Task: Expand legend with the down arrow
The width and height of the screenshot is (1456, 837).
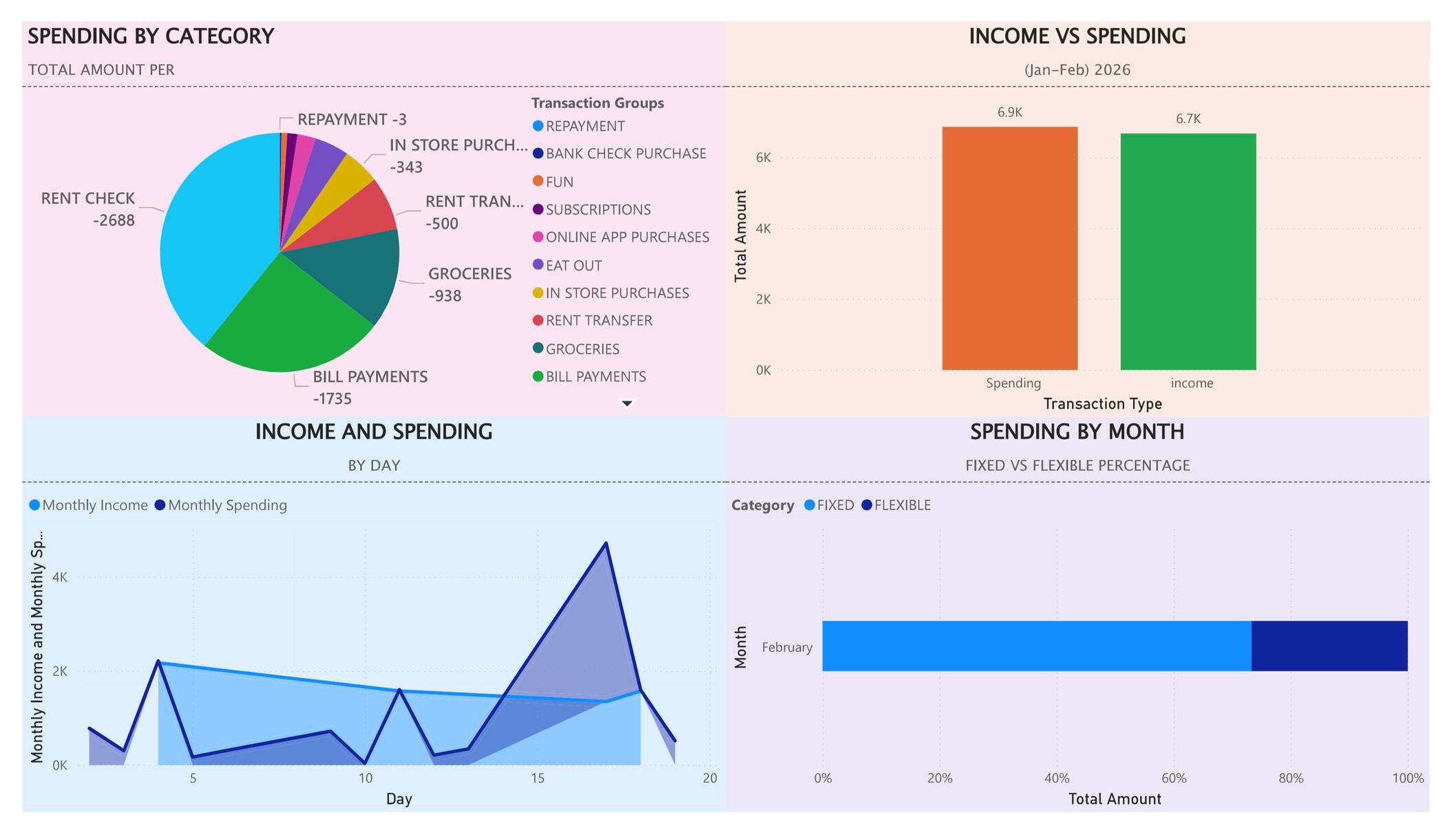Action: point(626,403)
